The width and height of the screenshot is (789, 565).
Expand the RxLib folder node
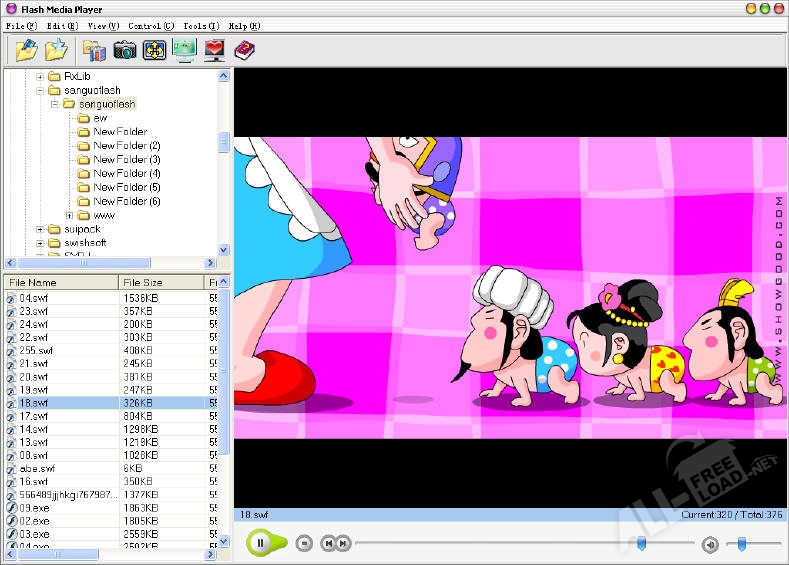(41, 76)
